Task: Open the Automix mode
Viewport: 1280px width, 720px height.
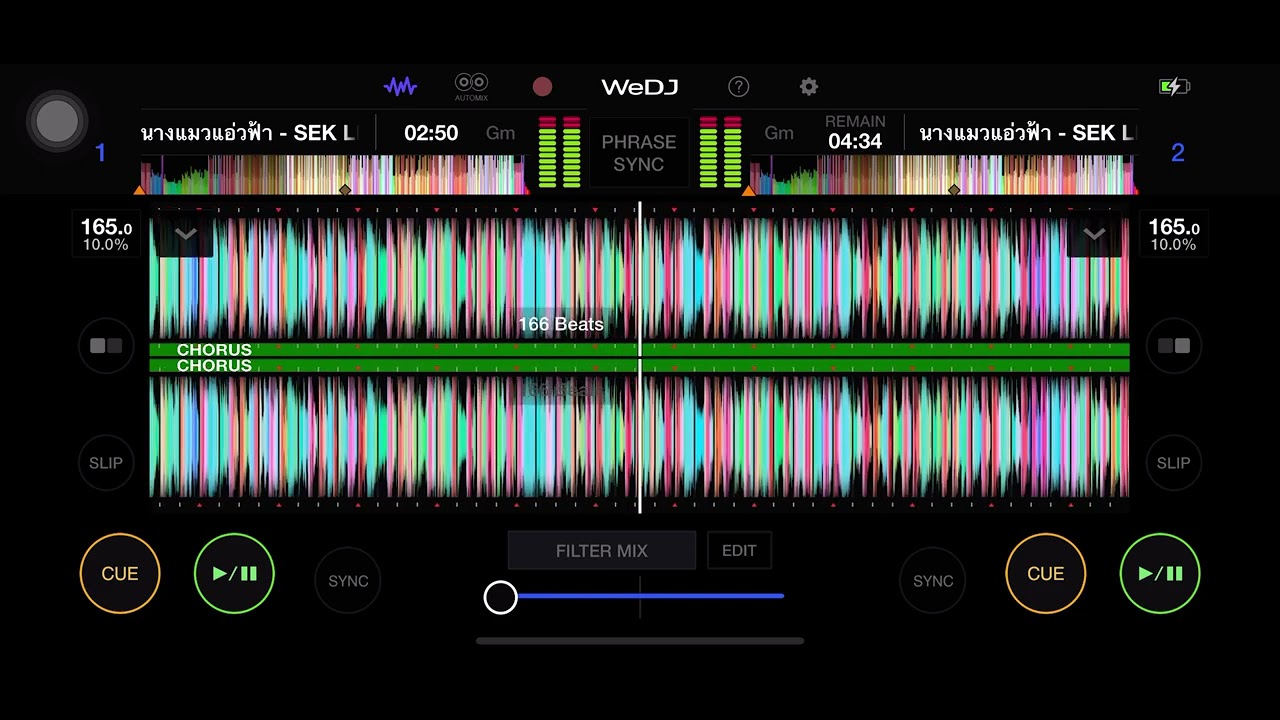Action: click(x=471, y=86)
